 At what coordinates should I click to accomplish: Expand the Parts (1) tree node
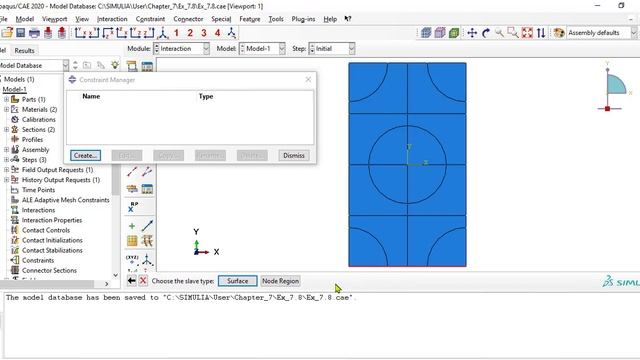point(6,99)
